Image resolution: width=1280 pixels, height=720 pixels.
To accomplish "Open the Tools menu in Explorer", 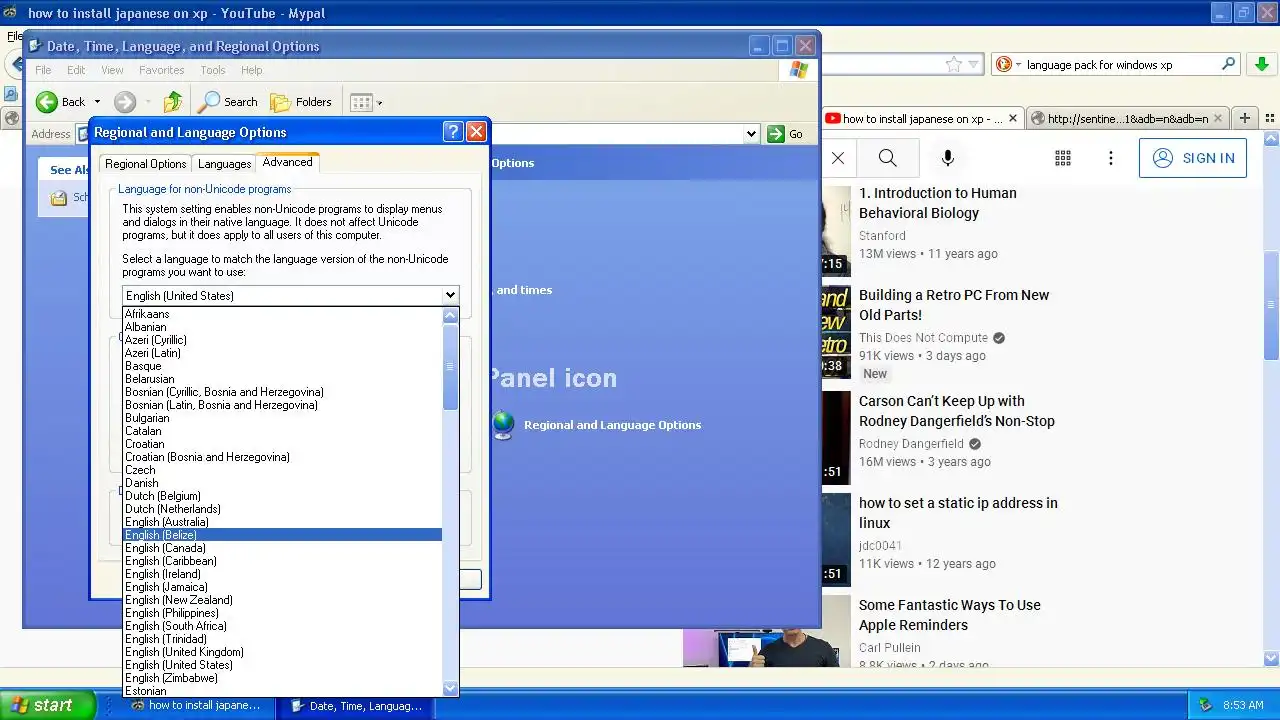I will coord(212,70).
